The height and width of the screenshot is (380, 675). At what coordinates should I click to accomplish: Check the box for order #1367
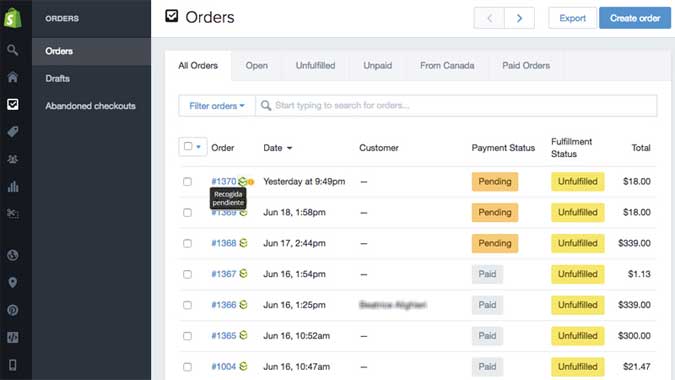point(187,274)
